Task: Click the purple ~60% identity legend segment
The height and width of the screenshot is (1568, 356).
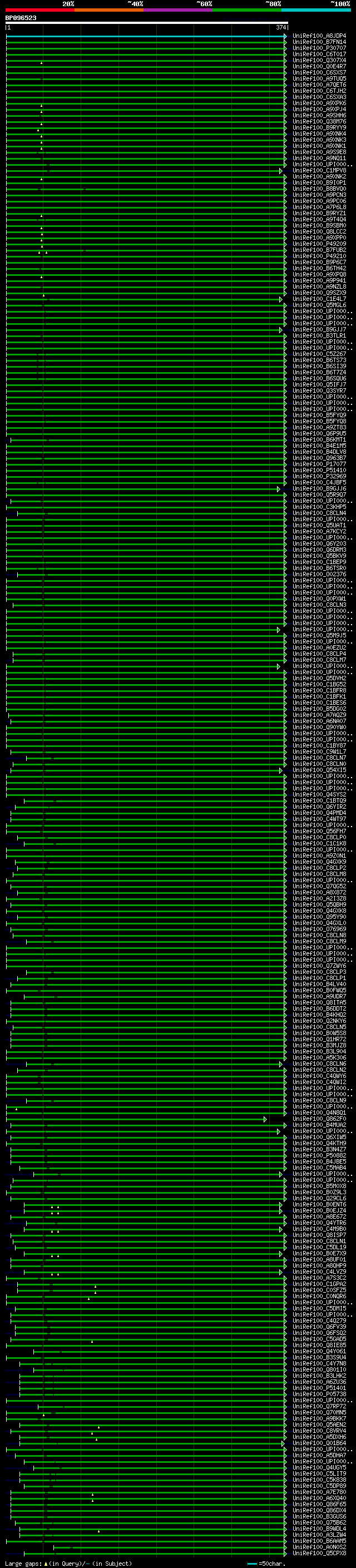Action: point(179,10)
